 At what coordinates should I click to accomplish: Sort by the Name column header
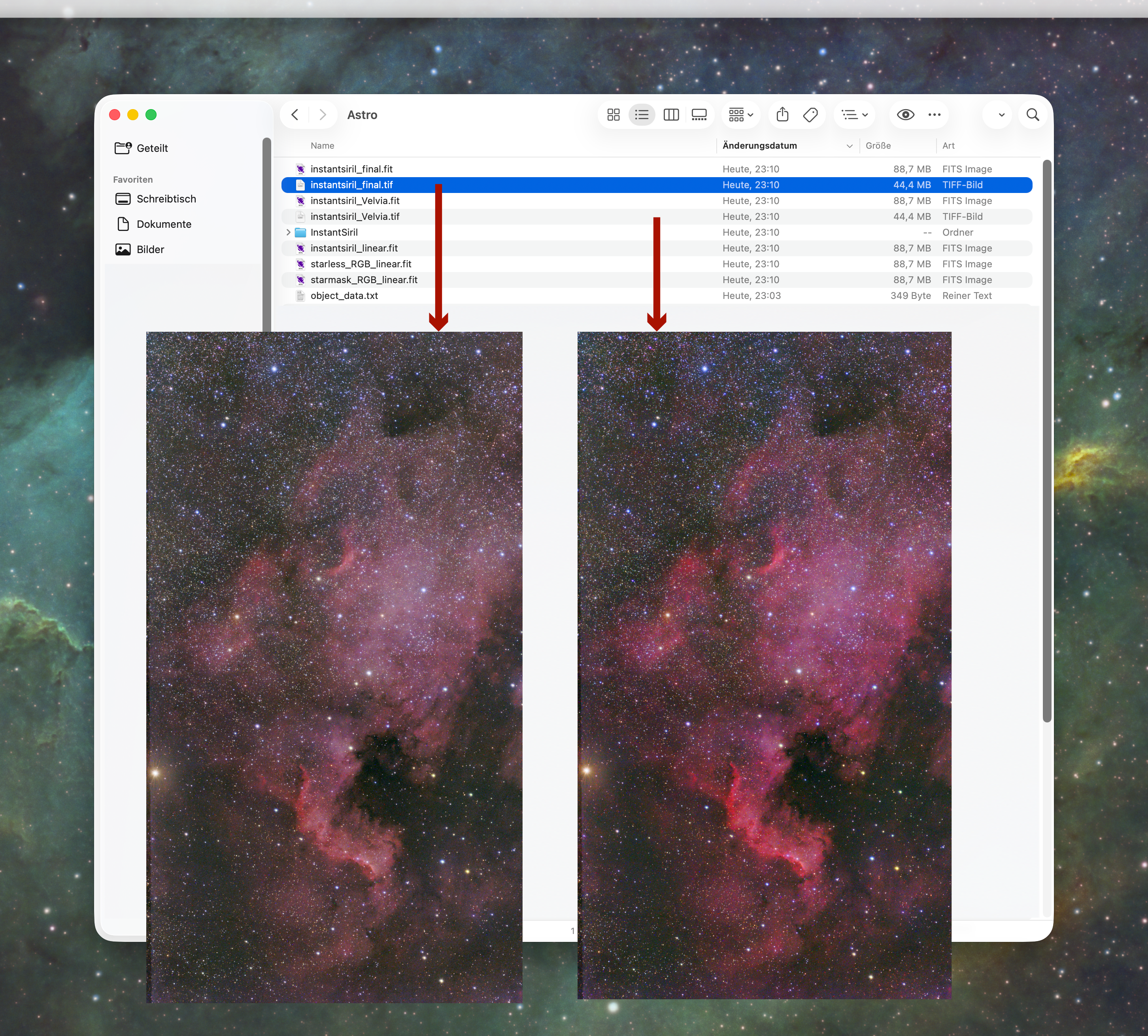coord(322,146)
